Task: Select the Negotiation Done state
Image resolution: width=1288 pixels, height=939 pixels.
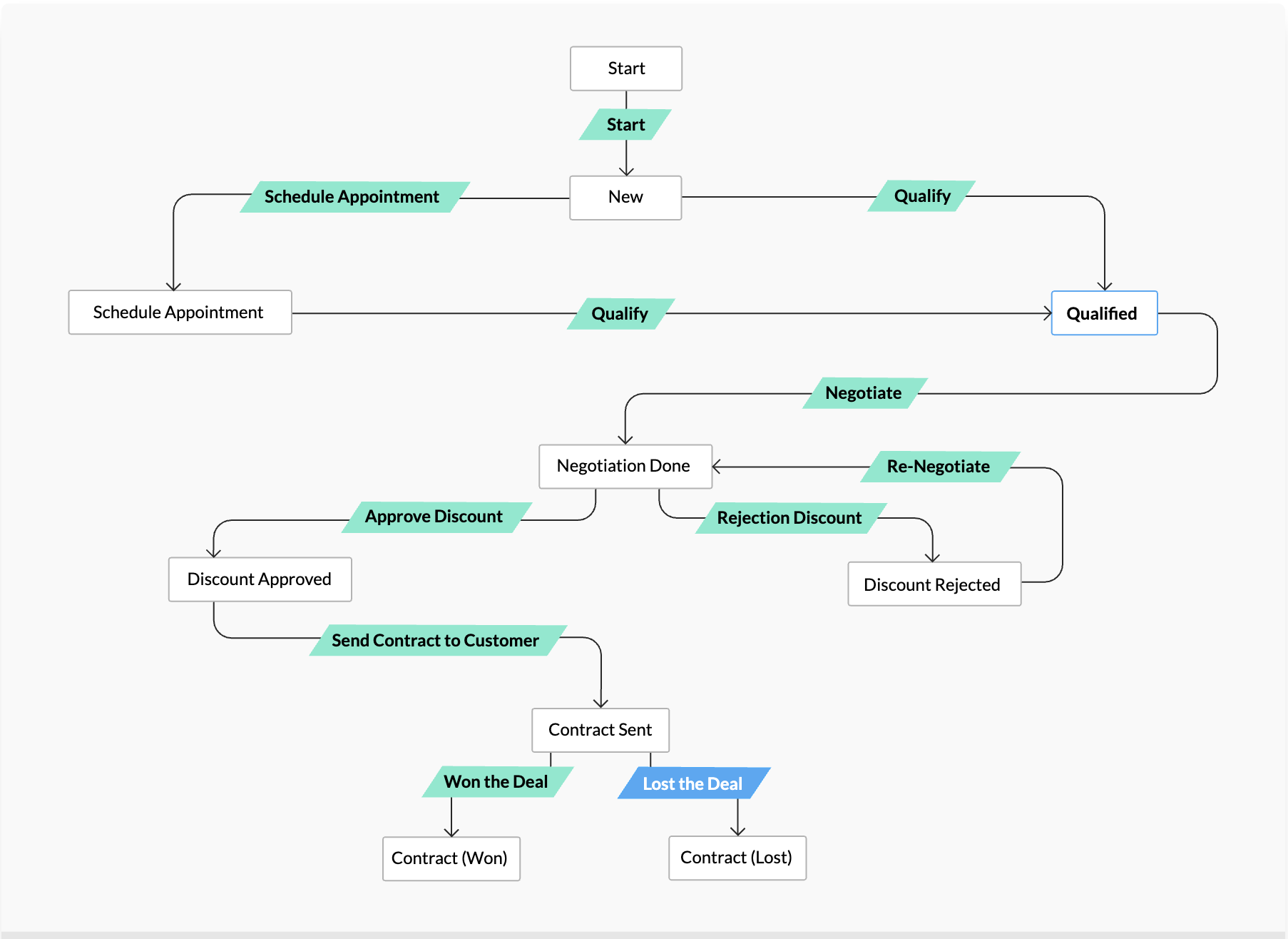Action: [625, 466]
